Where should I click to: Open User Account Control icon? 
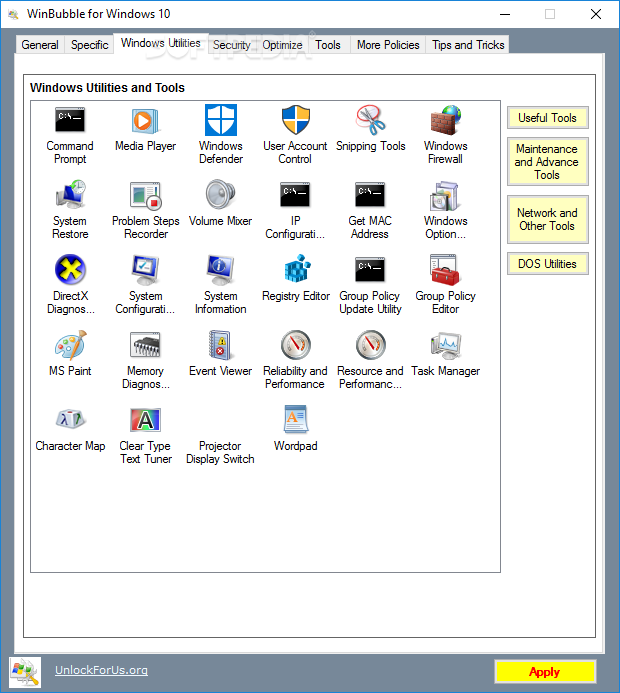click(x=296, y=120)
